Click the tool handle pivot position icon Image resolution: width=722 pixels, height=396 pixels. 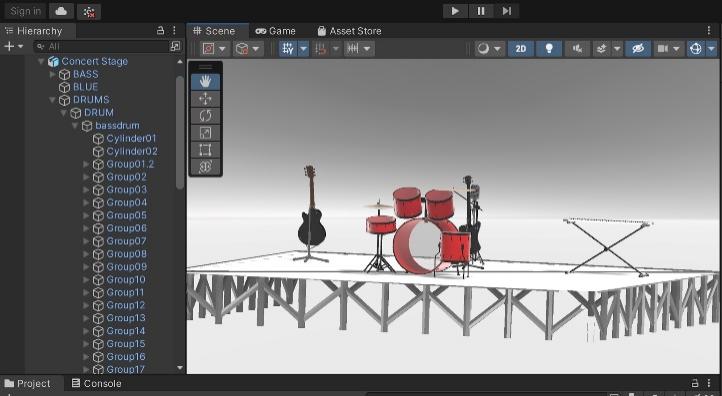pyautogui.click(x=209, y=48)
